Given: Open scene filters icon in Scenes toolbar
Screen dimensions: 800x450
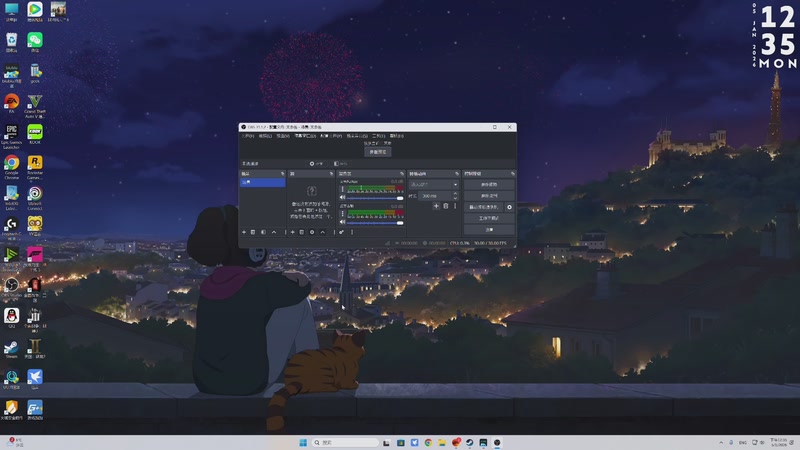Looking at the screenshot, I should (x=263, y=232).
